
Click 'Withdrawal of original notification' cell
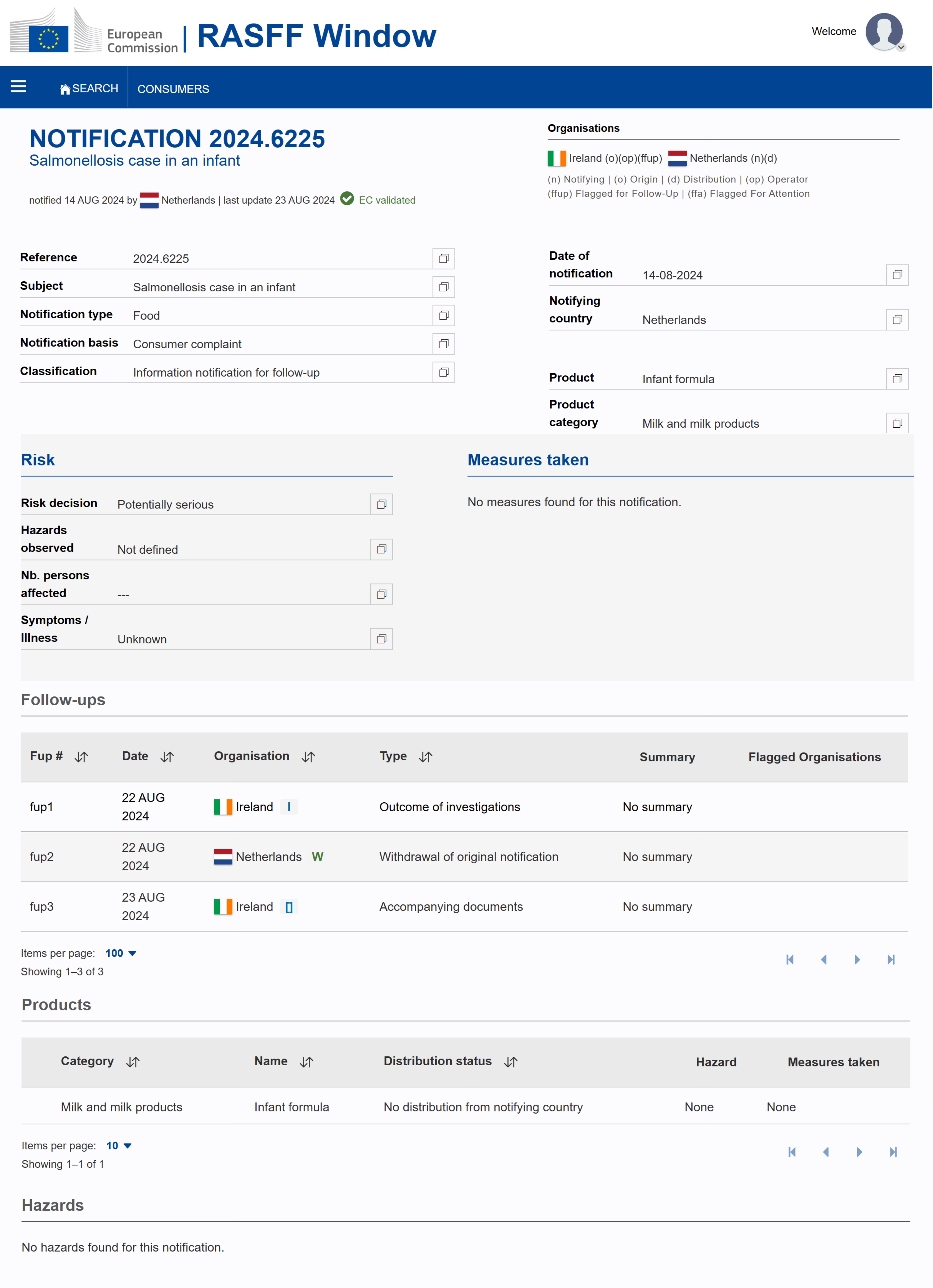[x=469, y=857]
